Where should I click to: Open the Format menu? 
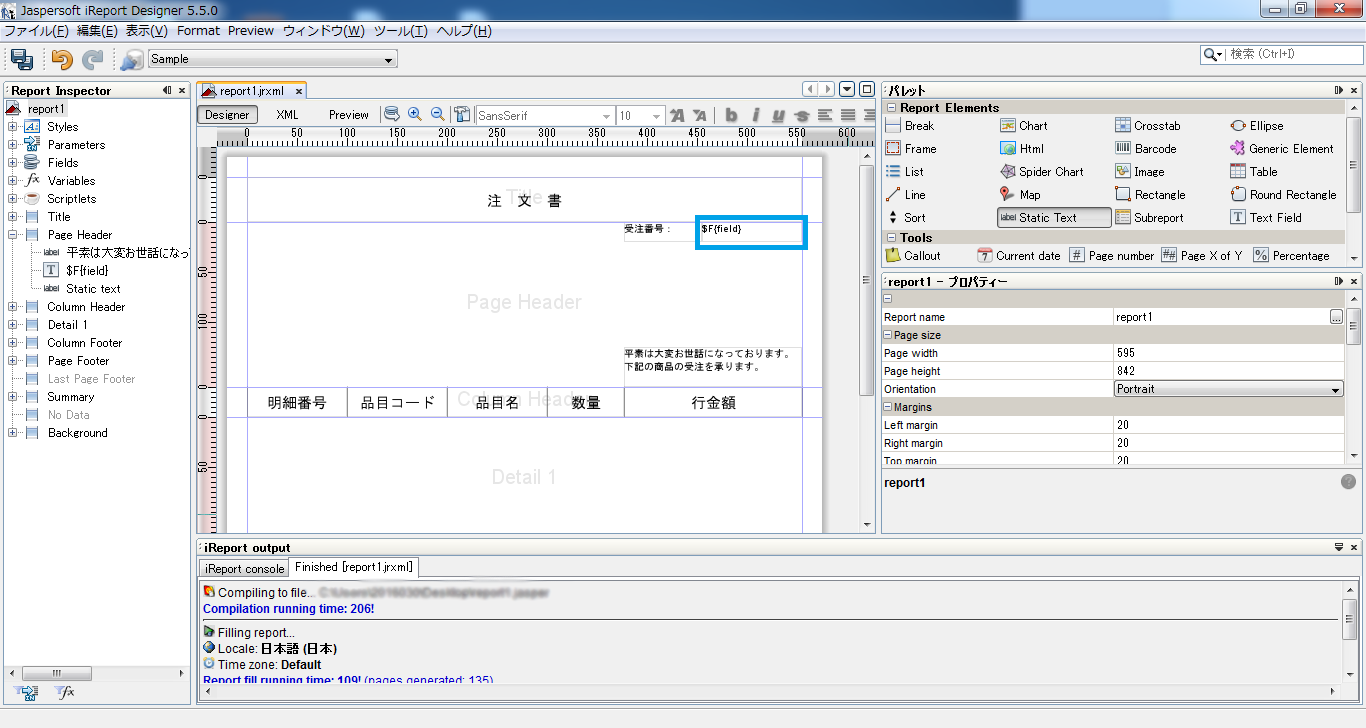[198, 30]
